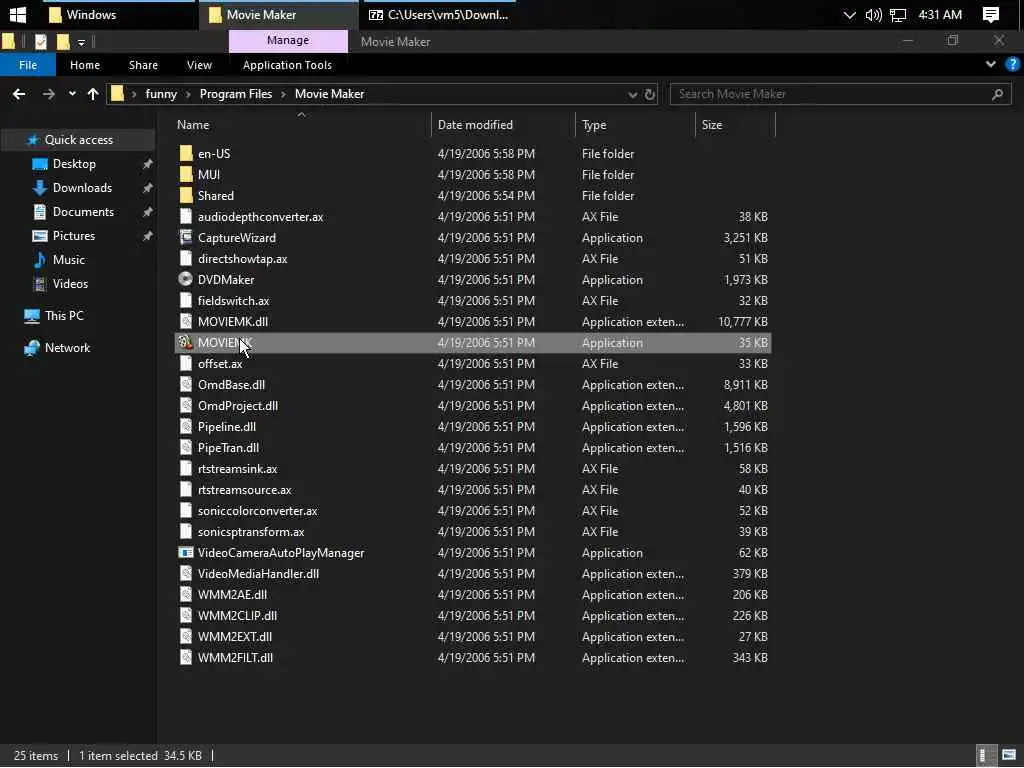This screenshot has height=768, width=1024.
Task: Open the recent locations dropdown arrow
Action: [x=72, y=94]
